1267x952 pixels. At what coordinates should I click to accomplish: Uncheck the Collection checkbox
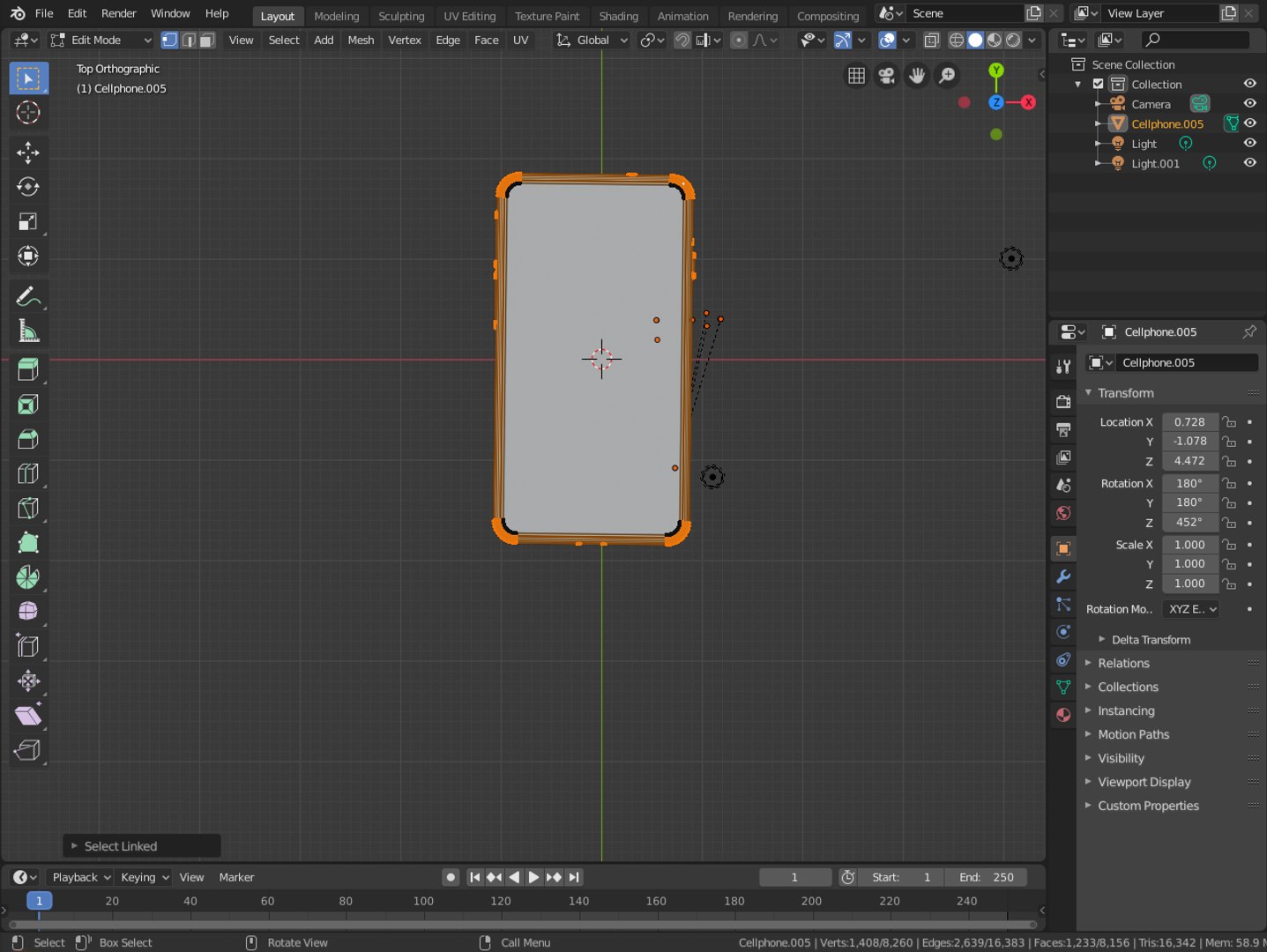click(1099, 84)
